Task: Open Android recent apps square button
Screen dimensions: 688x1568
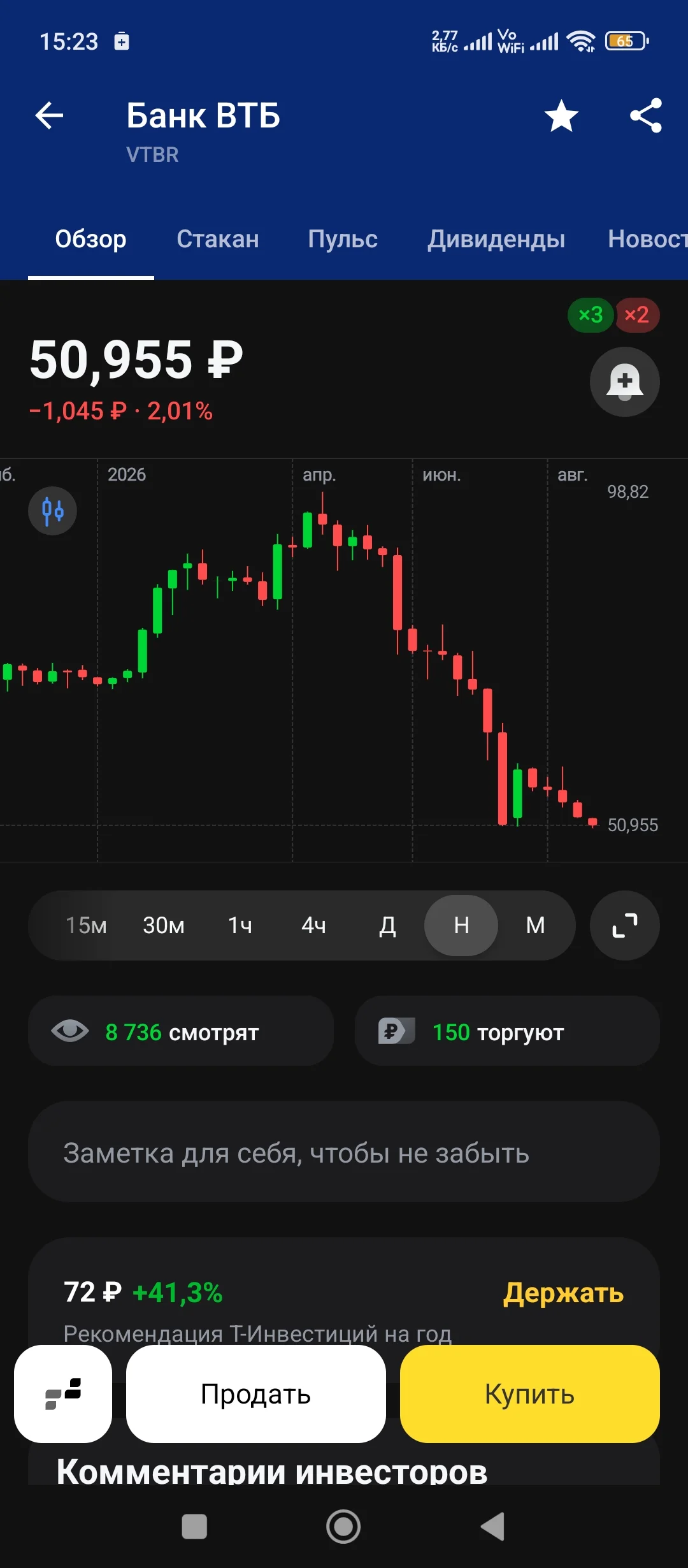Action: (194, 1527)
